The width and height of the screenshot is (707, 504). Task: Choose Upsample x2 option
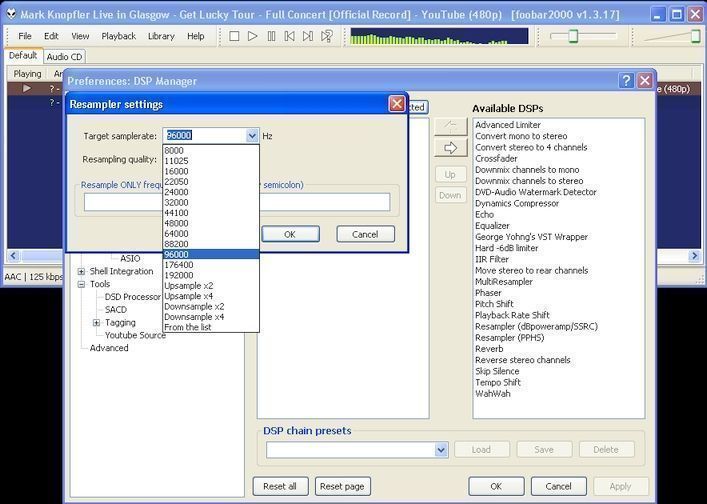[x=211, y=286]
